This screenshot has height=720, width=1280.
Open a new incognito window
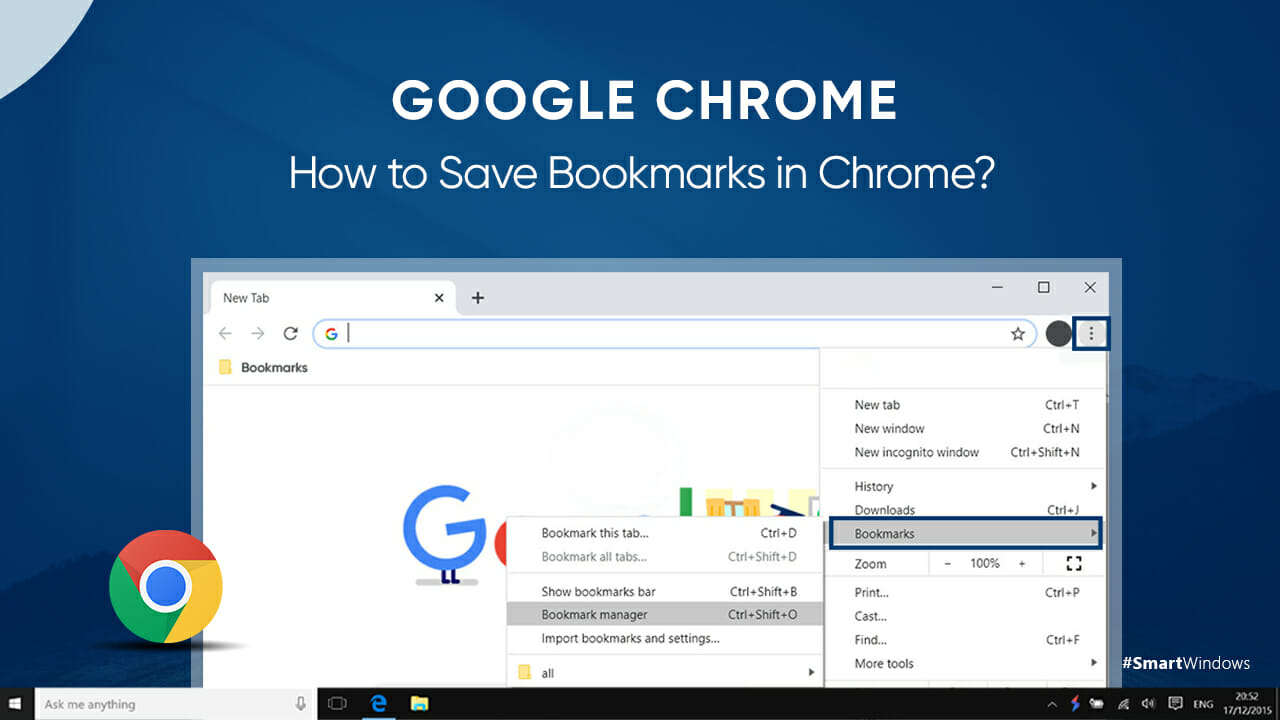coord(917,452)
